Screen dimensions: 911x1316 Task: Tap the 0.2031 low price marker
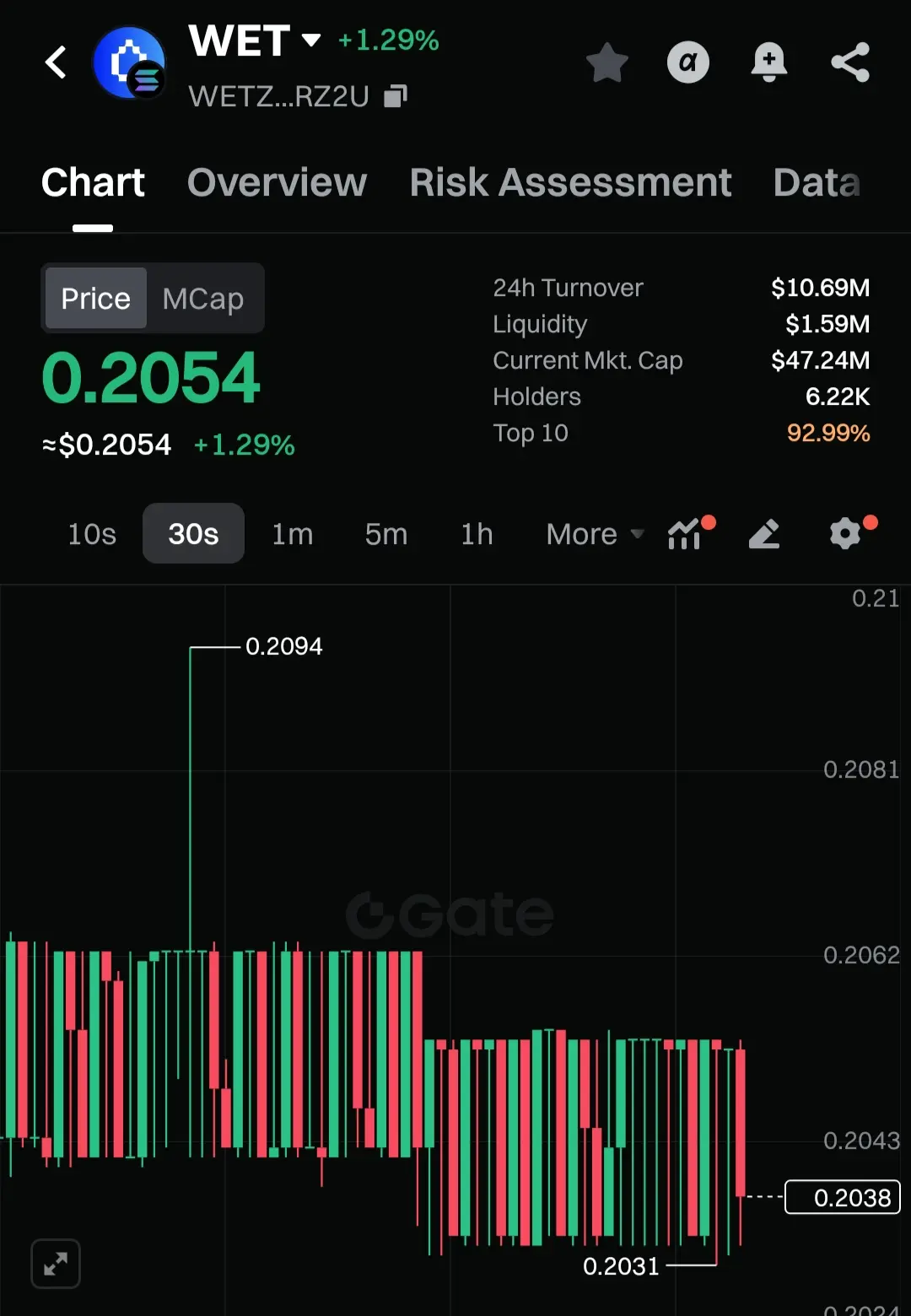point(621,1266)
